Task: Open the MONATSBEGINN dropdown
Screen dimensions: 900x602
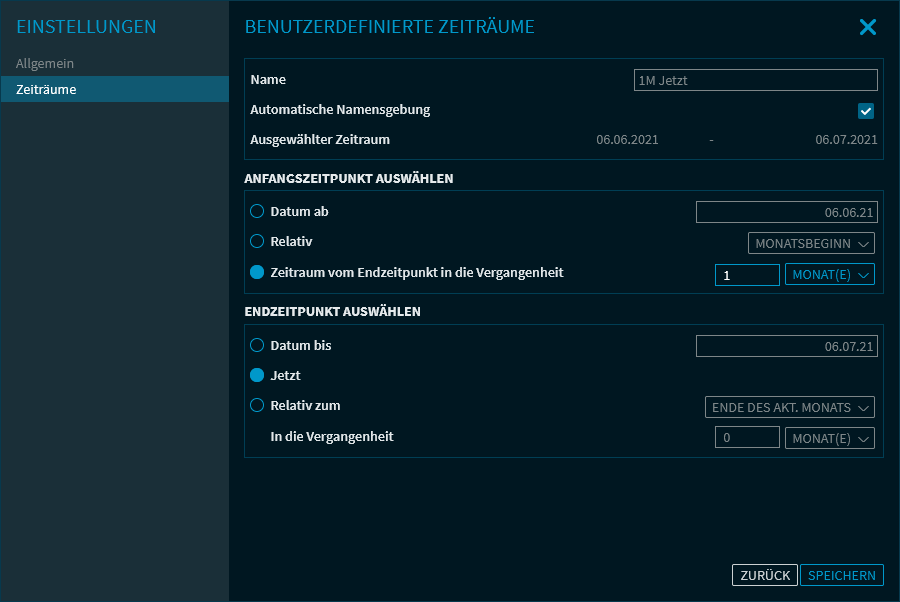Action: (811, 243)
